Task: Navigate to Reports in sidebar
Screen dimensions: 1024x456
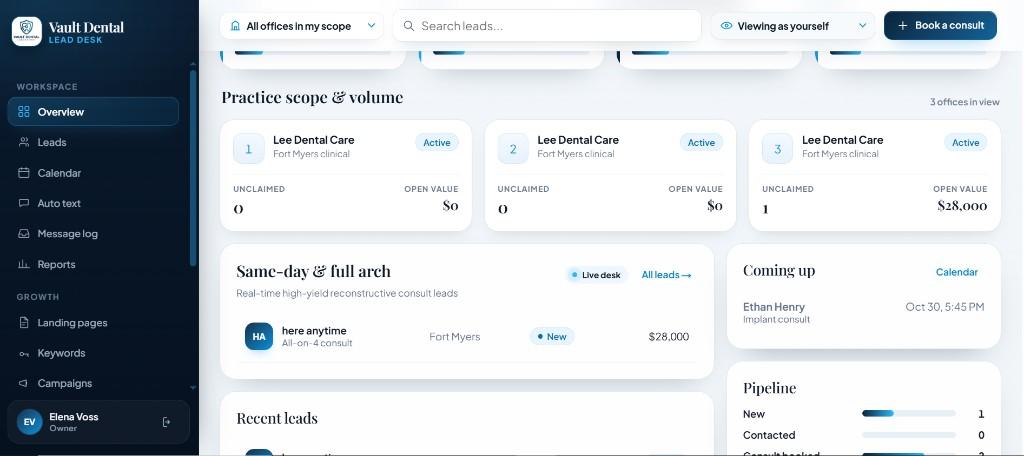Action: click(x=93, y=264)
